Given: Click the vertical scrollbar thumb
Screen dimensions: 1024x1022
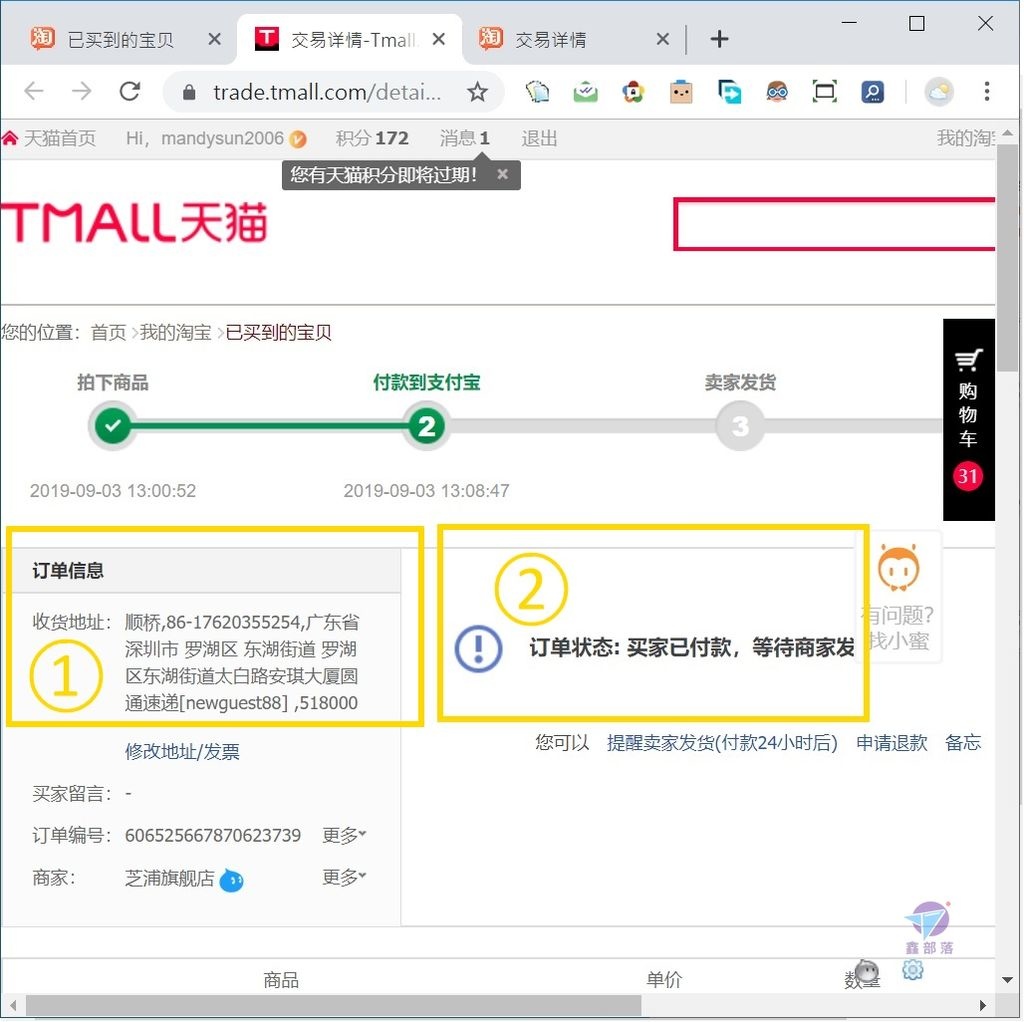Looking at the screenshot, I should pos(1008,258).
